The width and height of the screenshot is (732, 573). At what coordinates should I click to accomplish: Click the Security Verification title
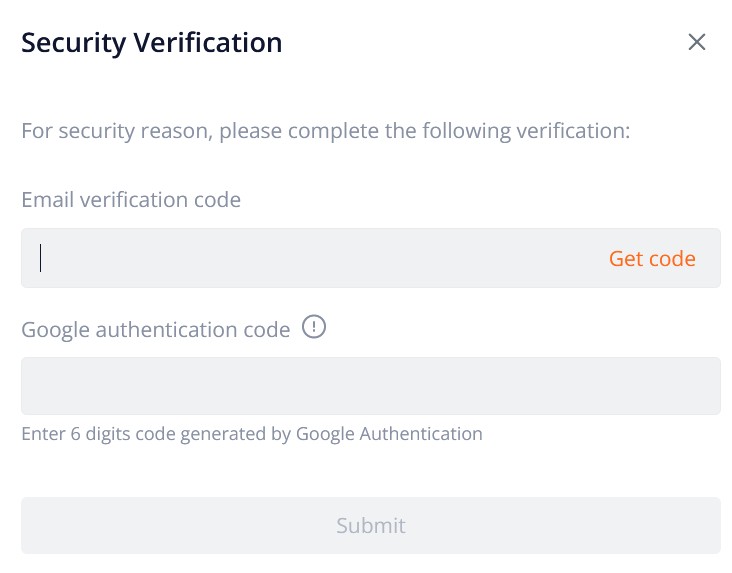(152, 43)
